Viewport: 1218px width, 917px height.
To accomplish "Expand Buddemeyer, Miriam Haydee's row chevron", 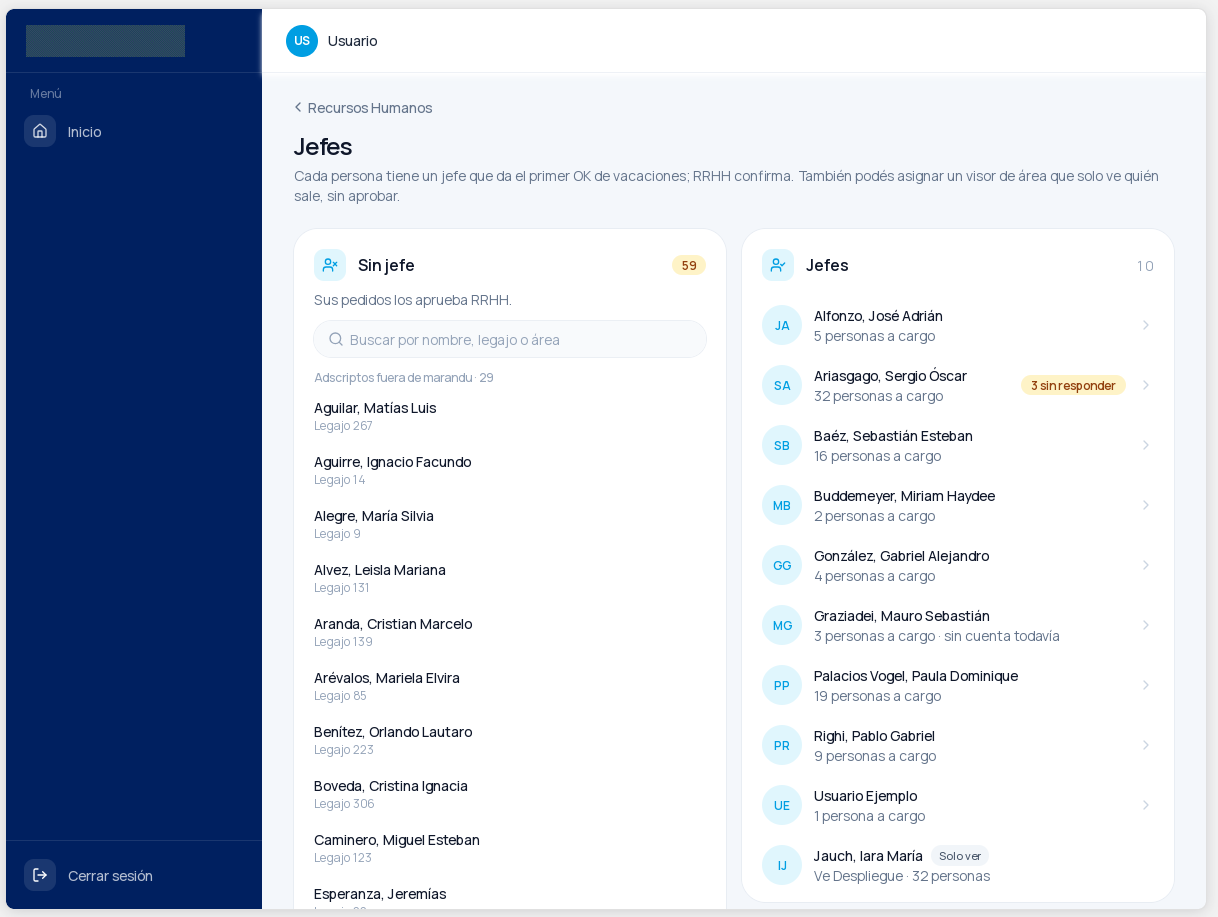I will point(1146,505).
